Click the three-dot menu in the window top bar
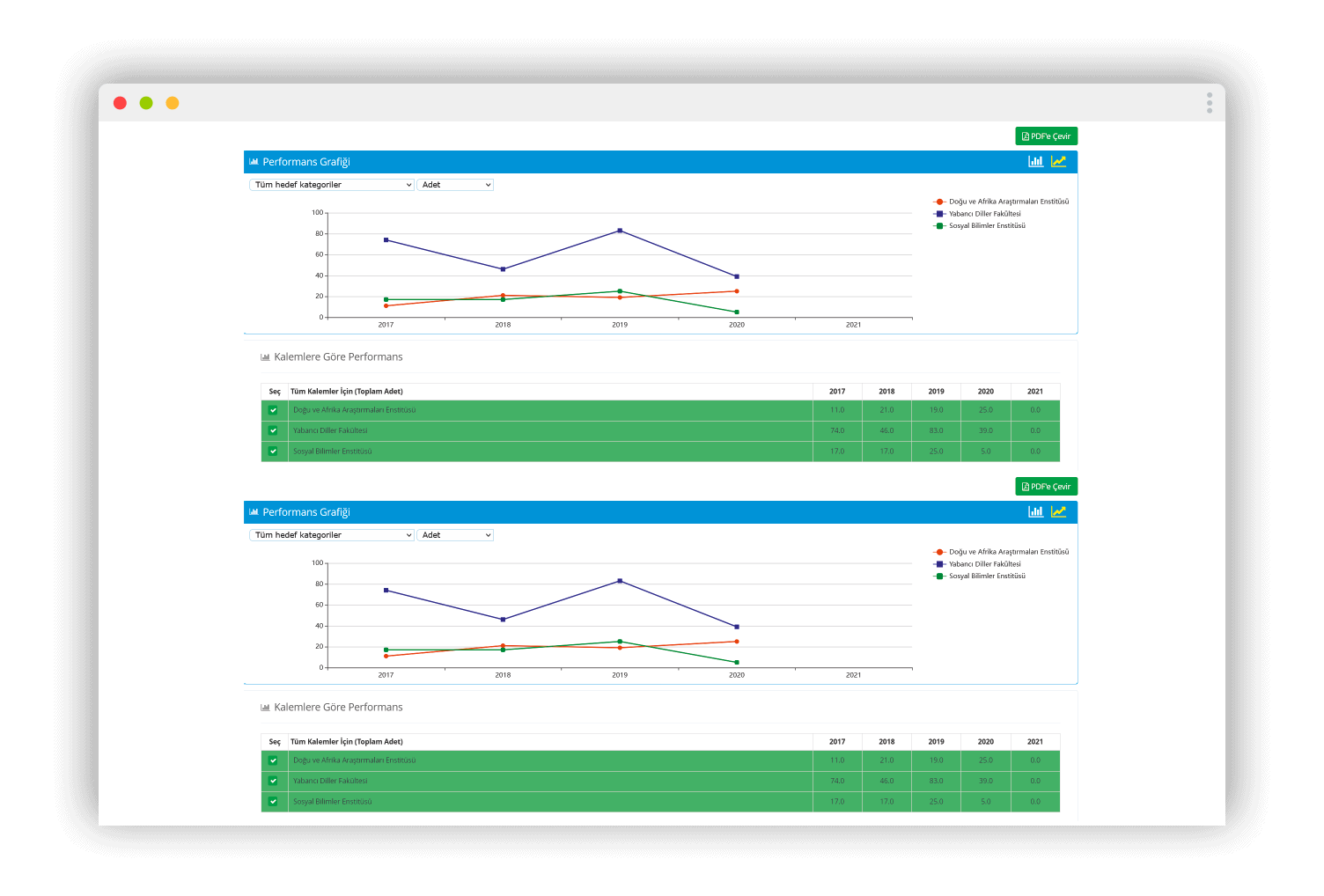Image resolution: width=1324 pixels, height=896 pixels. pos(1210,103)
